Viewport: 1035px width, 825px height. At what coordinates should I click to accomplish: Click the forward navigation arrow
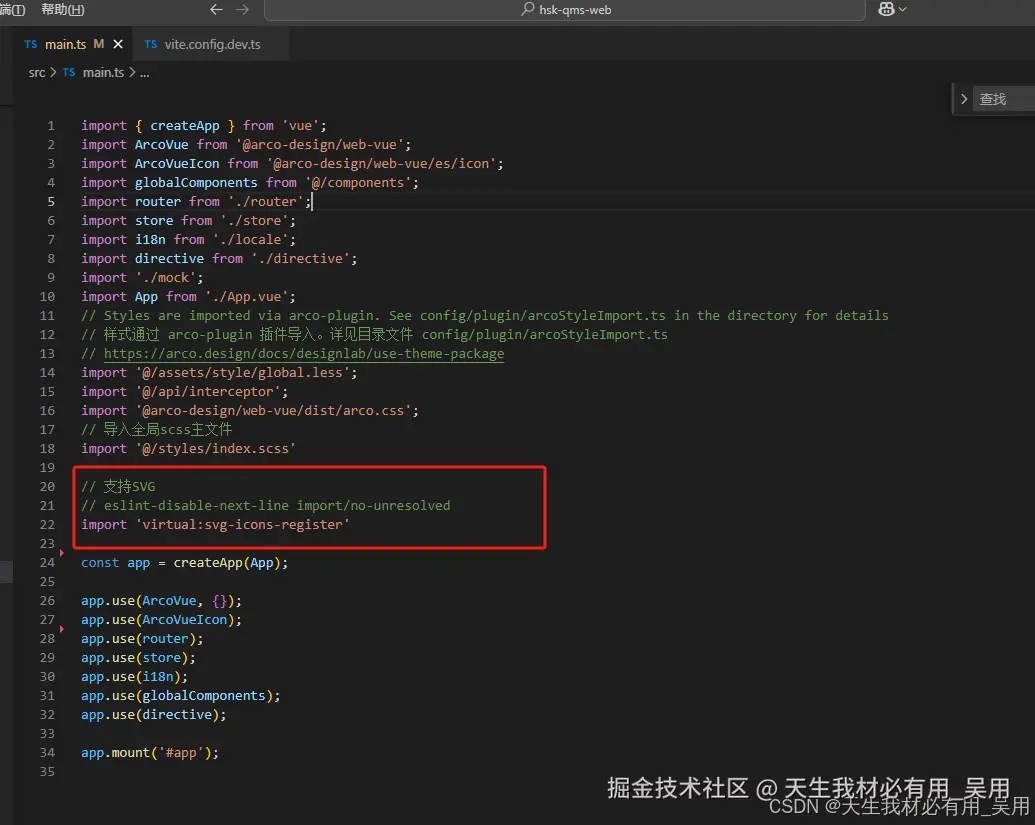pyautogui.click(x=242, y=10)
